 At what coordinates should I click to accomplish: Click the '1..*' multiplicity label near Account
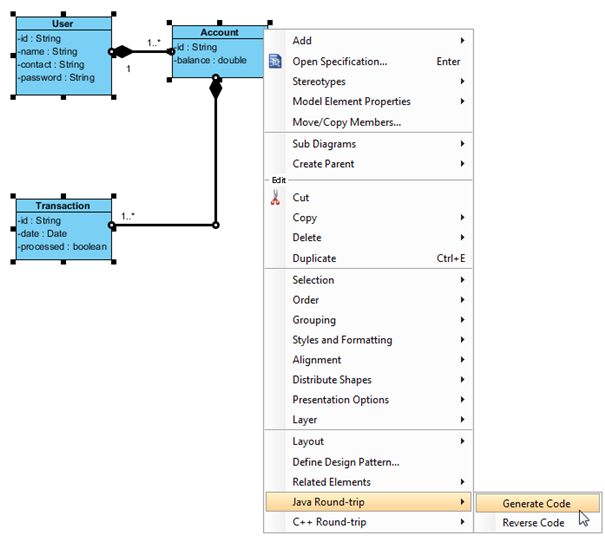tap(154, 42)
